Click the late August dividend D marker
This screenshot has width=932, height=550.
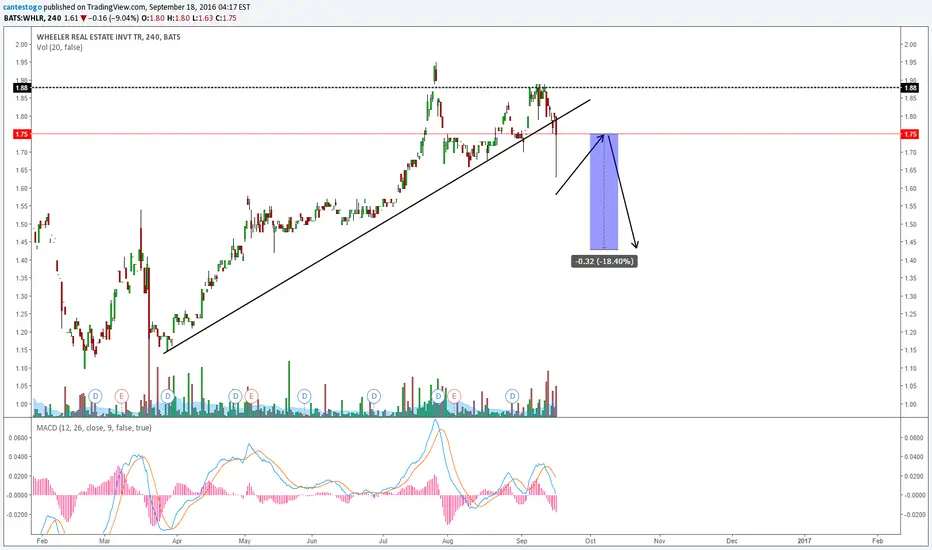512,395
